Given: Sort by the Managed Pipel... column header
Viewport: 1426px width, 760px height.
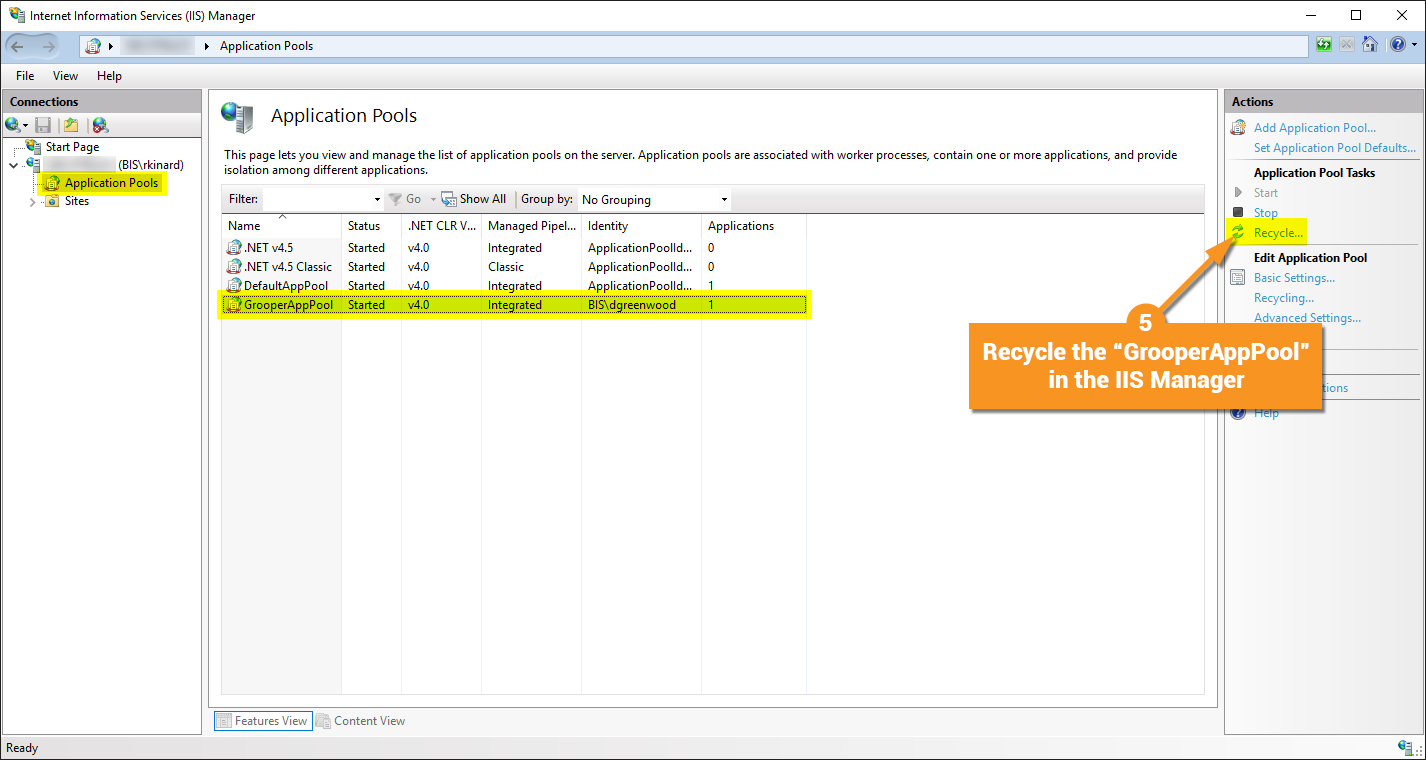Looking at the screenshot, I should point(531,225).
